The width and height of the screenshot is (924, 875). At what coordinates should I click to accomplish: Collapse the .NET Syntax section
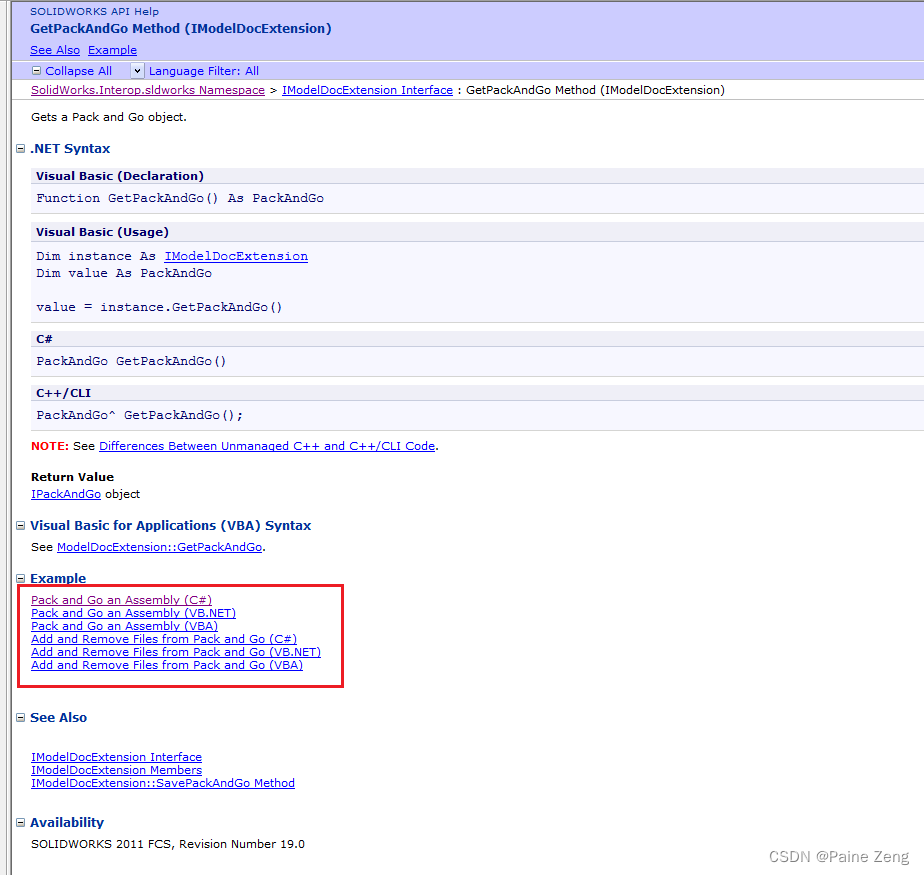click(x=21, y=148)
